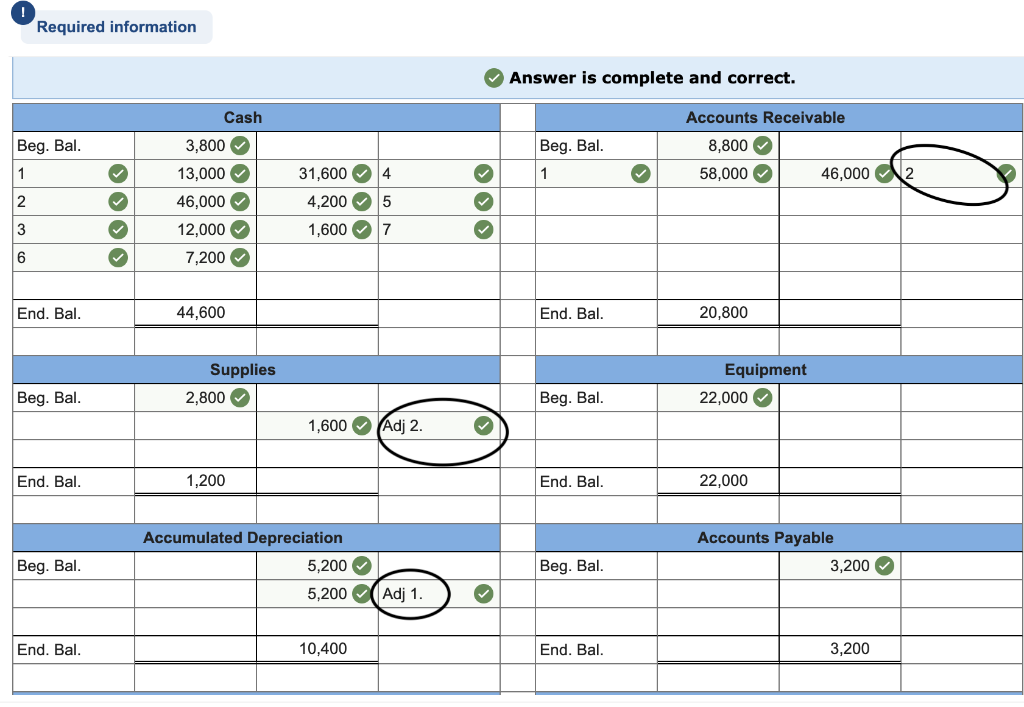Click the Accounts Payable ending balance 3,200
Viewport: 1024px width, 707px height.
pos(840,649)
